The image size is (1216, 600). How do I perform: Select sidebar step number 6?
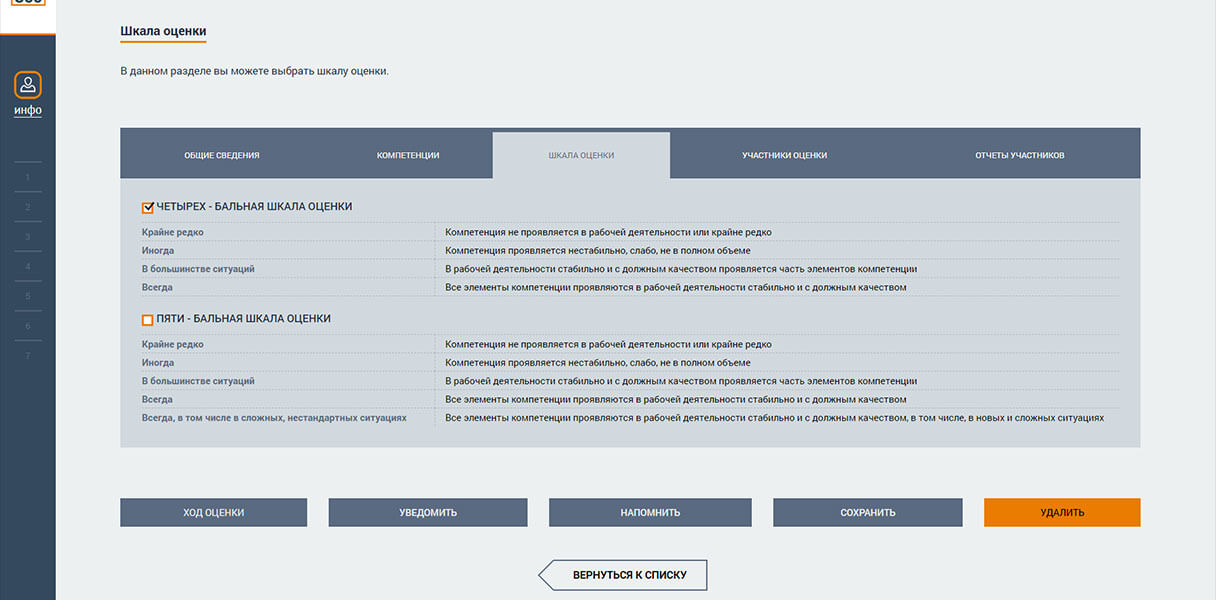click(x=28, y=326)
